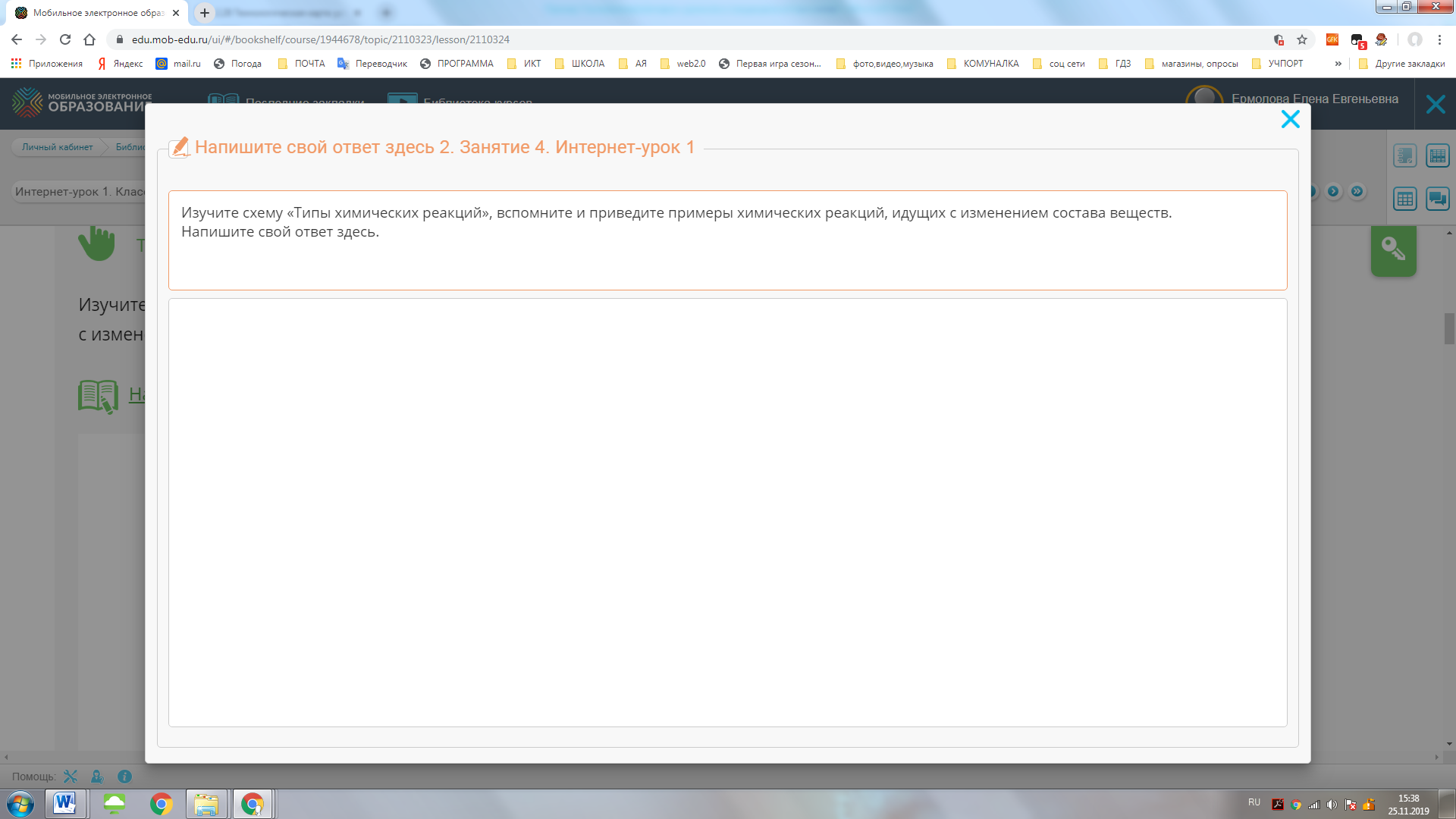Open Microsoft Word from the taskbar
1456x819 pixels.
[65, 803]
